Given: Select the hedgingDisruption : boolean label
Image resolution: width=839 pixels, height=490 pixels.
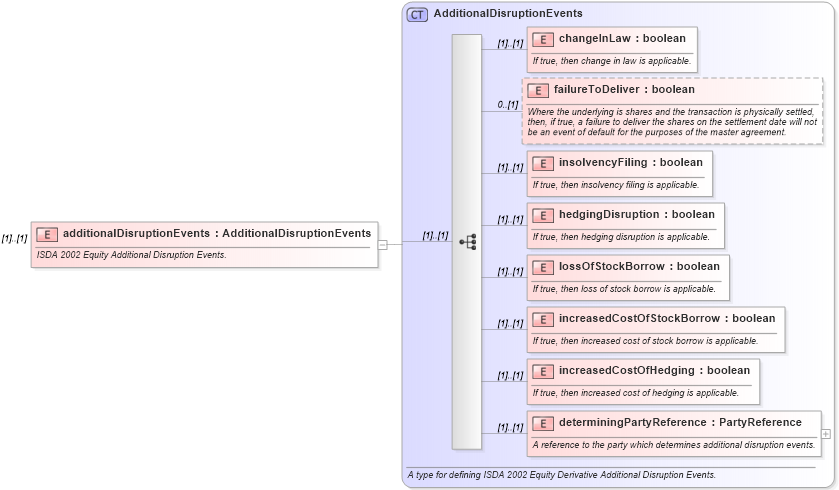Looking at the screenshot, I should [x=637, y=215].
